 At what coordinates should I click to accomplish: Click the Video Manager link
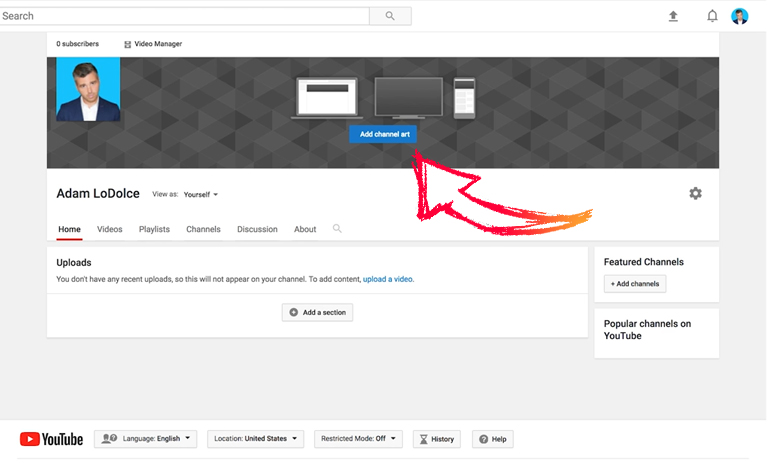pos(158,44)
